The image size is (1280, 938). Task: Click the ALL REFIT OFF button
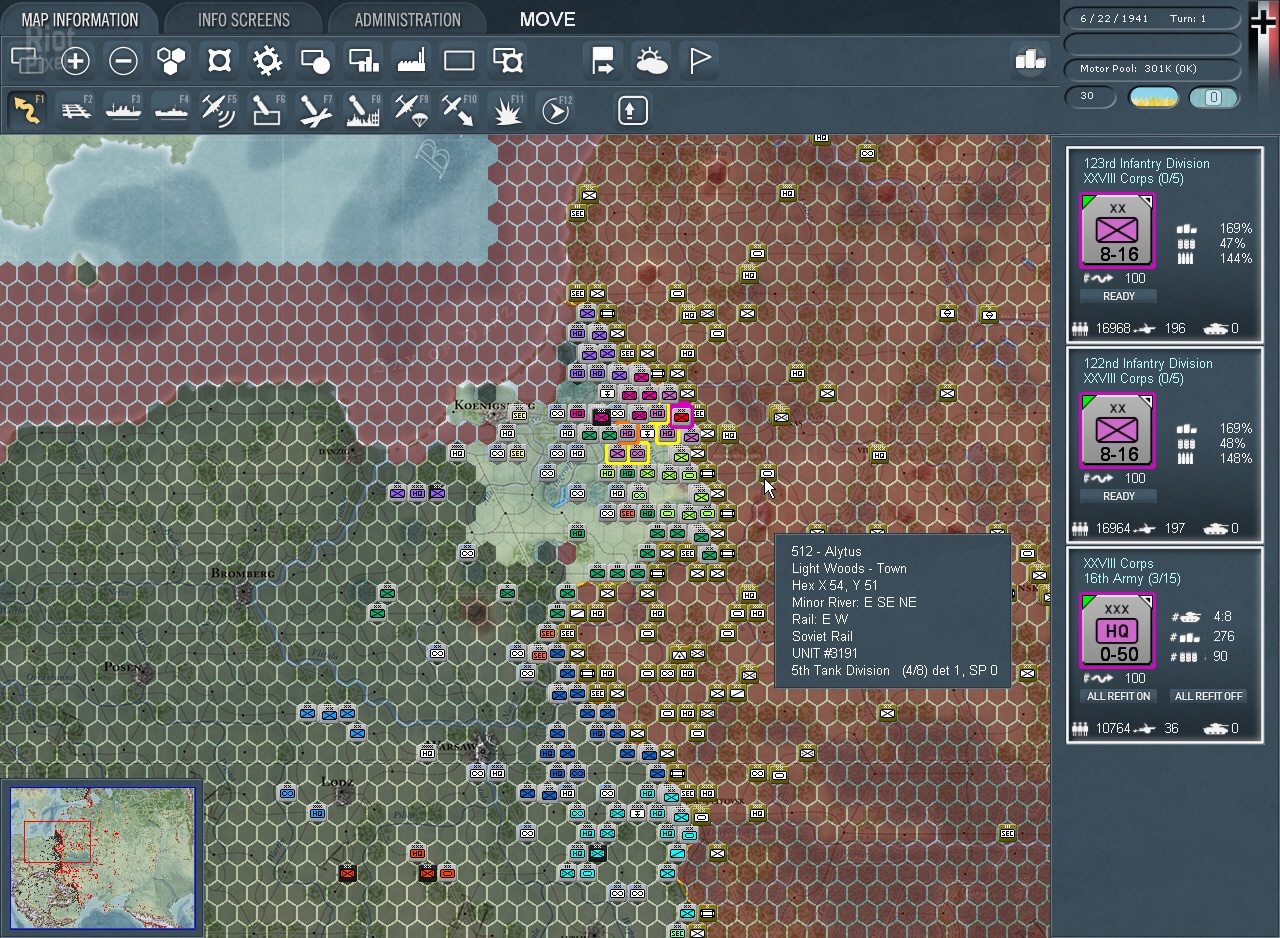click(x=1209, y=696)
